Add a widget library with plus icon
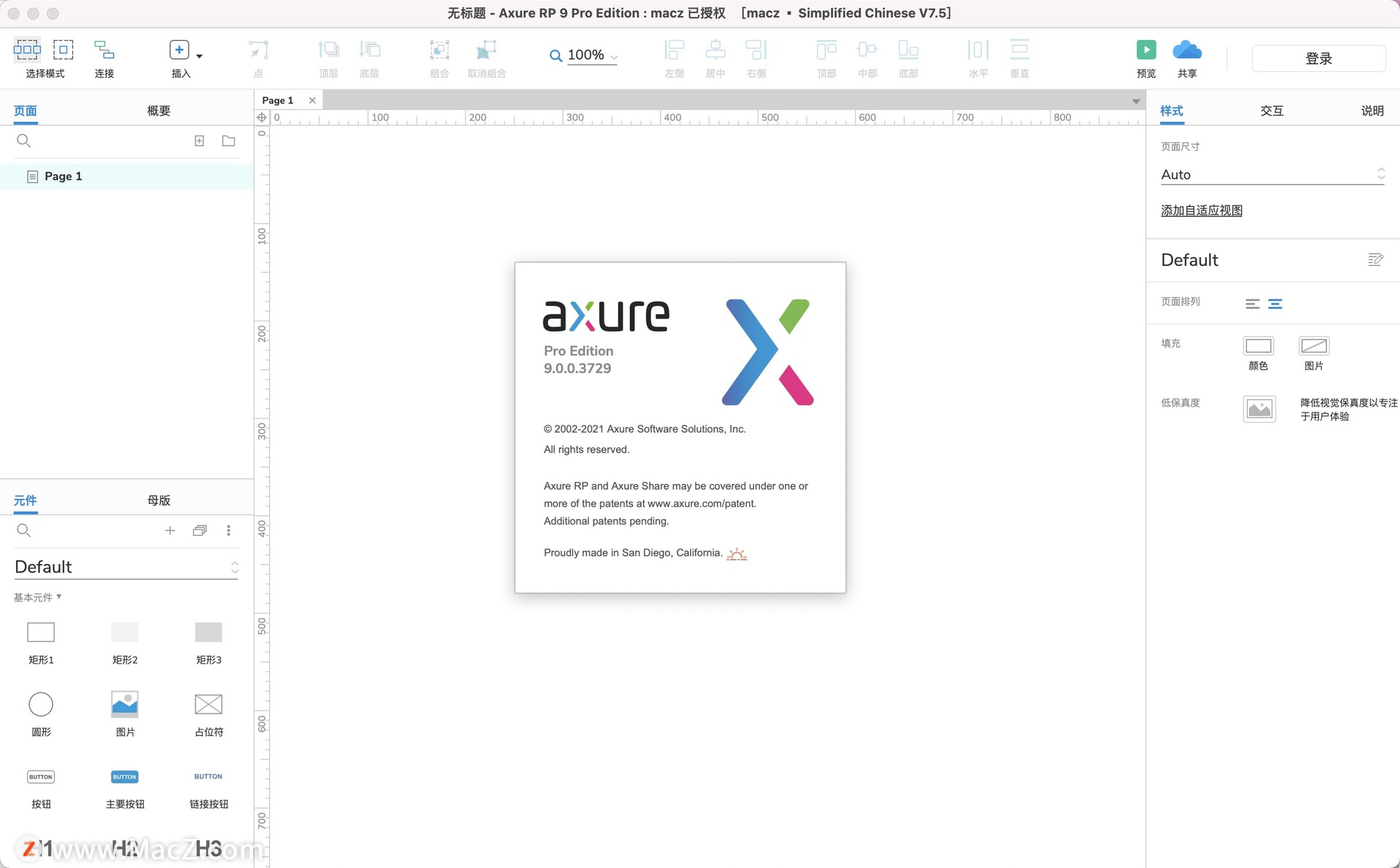The width and height of the screenshot is (1400, 868). coord(170,531)
